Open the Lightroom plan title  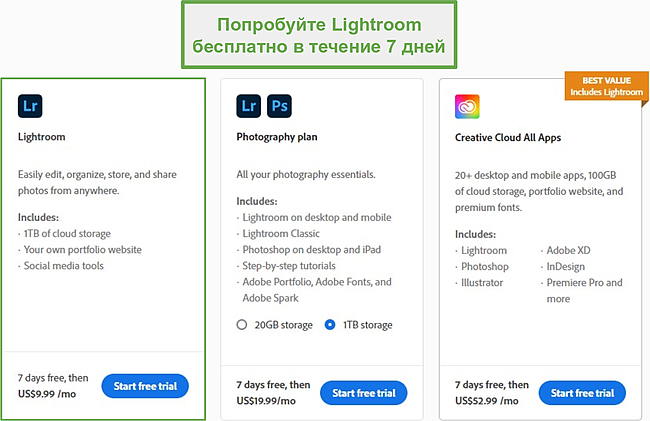click(x=41, y=137)
